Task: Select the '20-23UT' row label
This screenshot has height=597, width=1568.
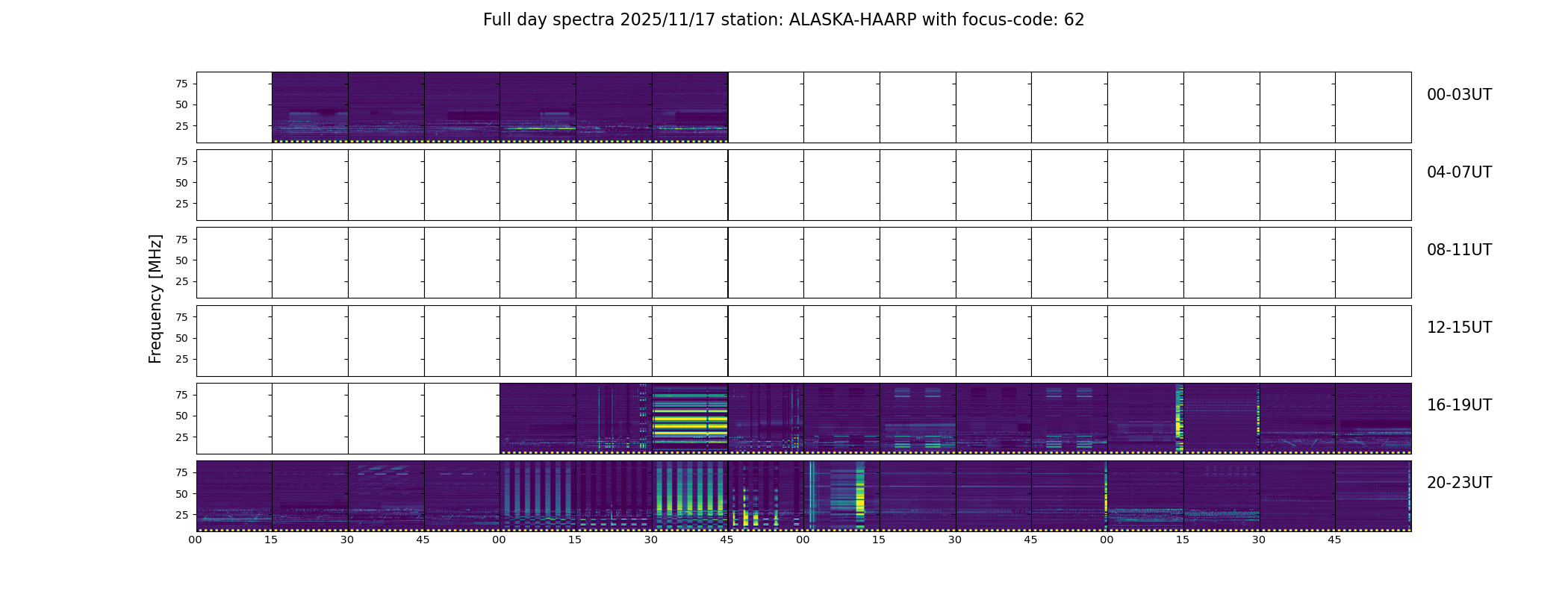Action: point(1459,483)
